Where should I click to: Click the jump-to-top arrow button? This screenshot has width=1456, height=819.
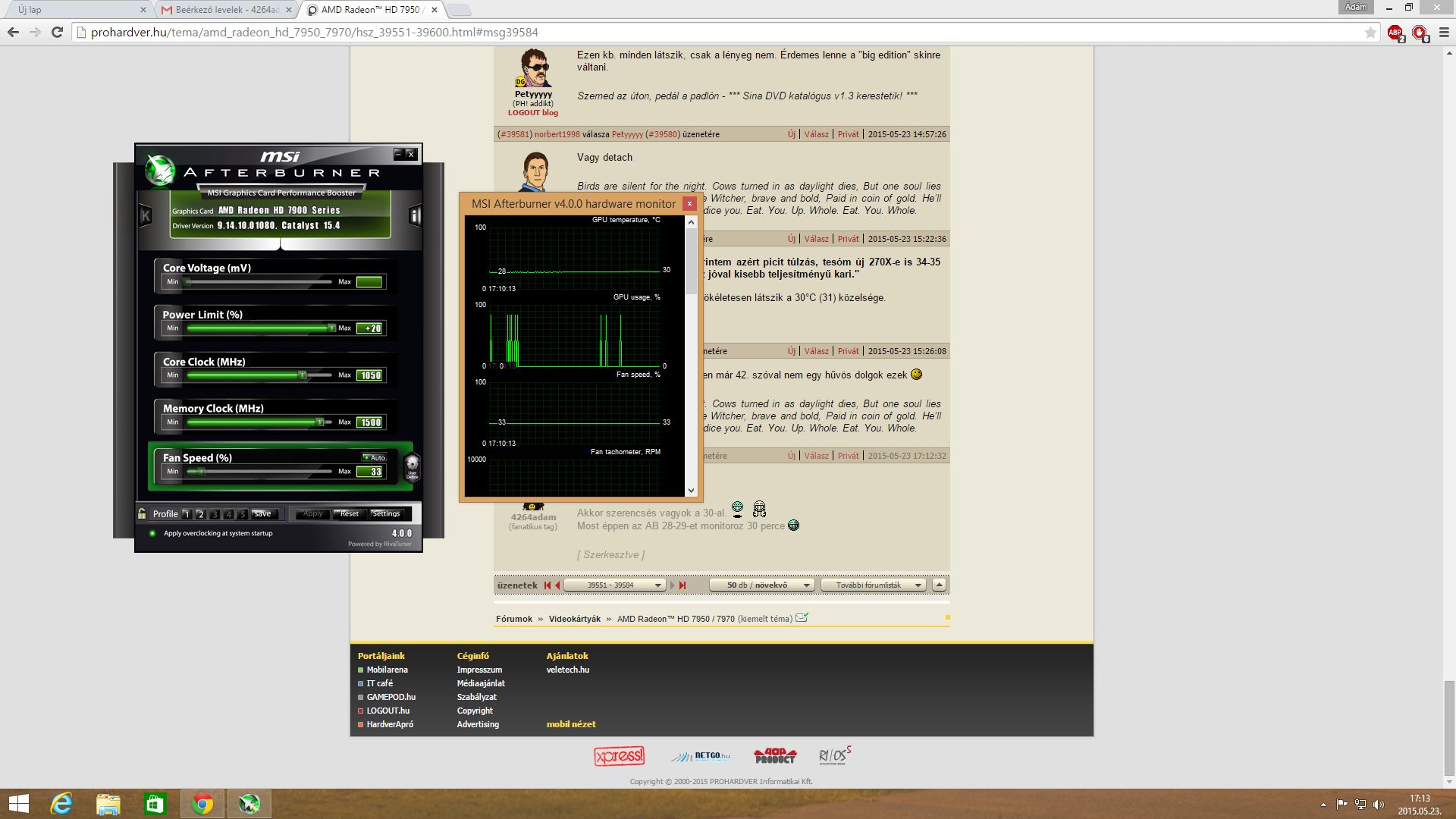tap(939, 585)
